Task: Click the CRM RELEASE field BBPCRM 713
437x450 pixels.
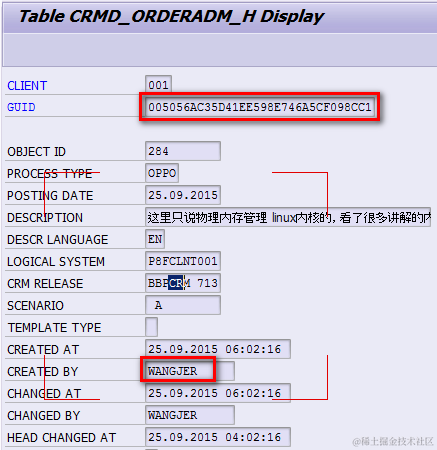Action: pos(183,283)
